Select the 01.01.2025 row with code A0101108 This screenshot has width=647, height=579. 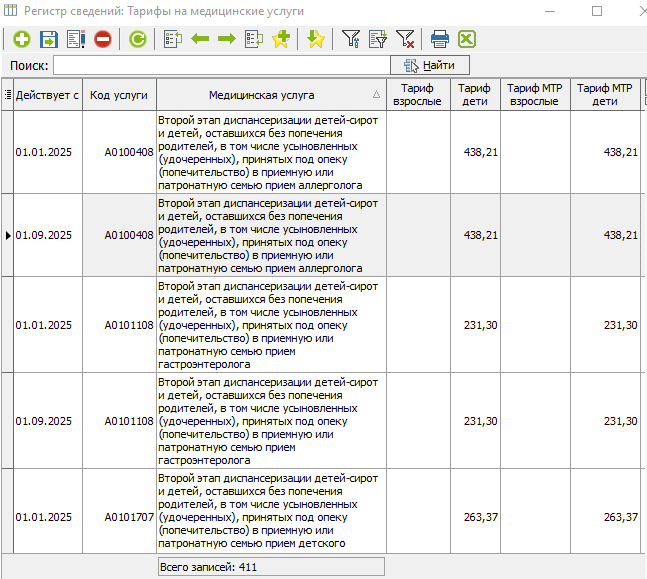80,325
